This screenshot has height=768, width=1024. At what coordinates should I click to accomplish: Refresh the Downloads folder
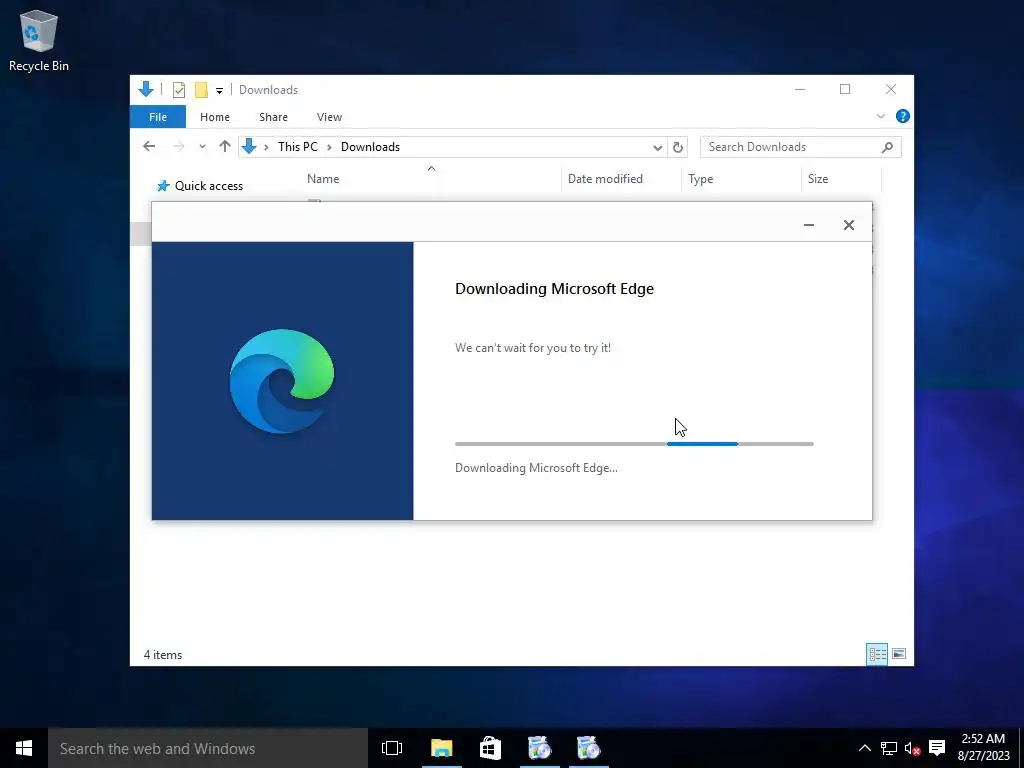[678, 148]
